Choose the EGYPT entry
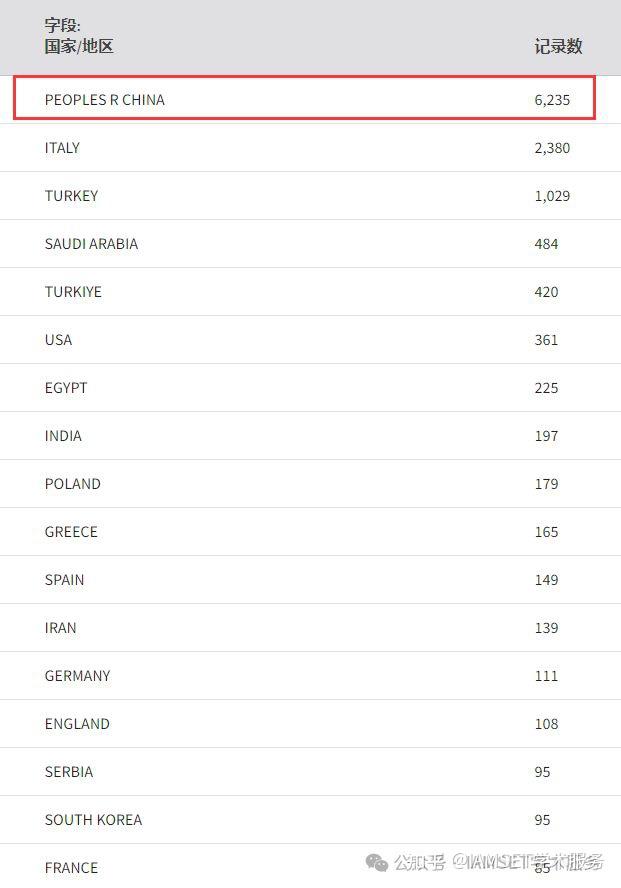This screenshot has height=888, width=621. pos(66,388)
